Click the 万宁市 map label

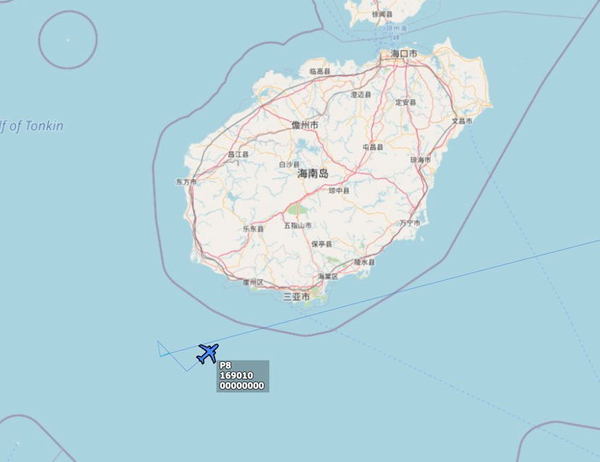(x=410, y=223)
